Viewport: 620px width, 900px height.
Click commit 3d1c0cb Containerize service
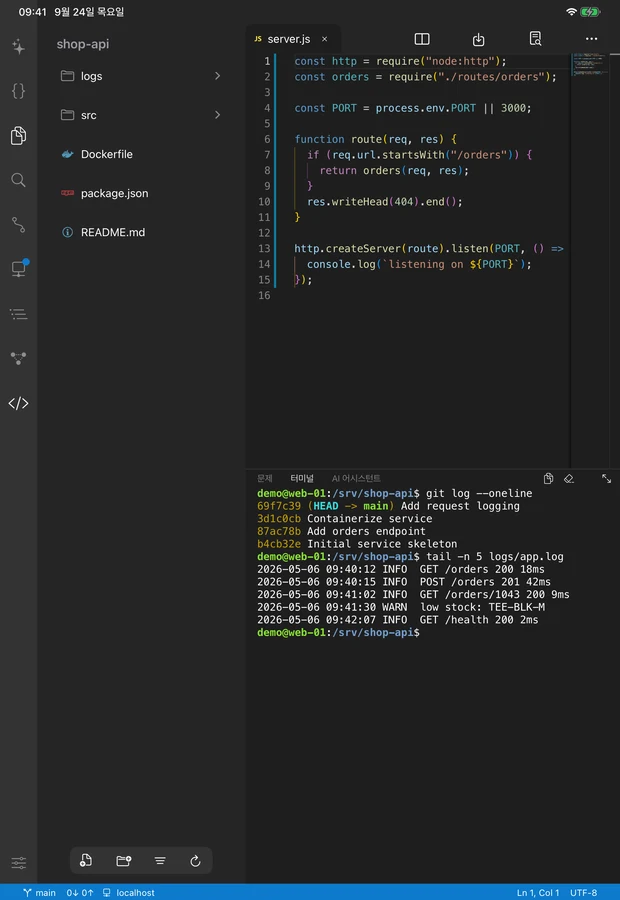[x=344, y=518]
